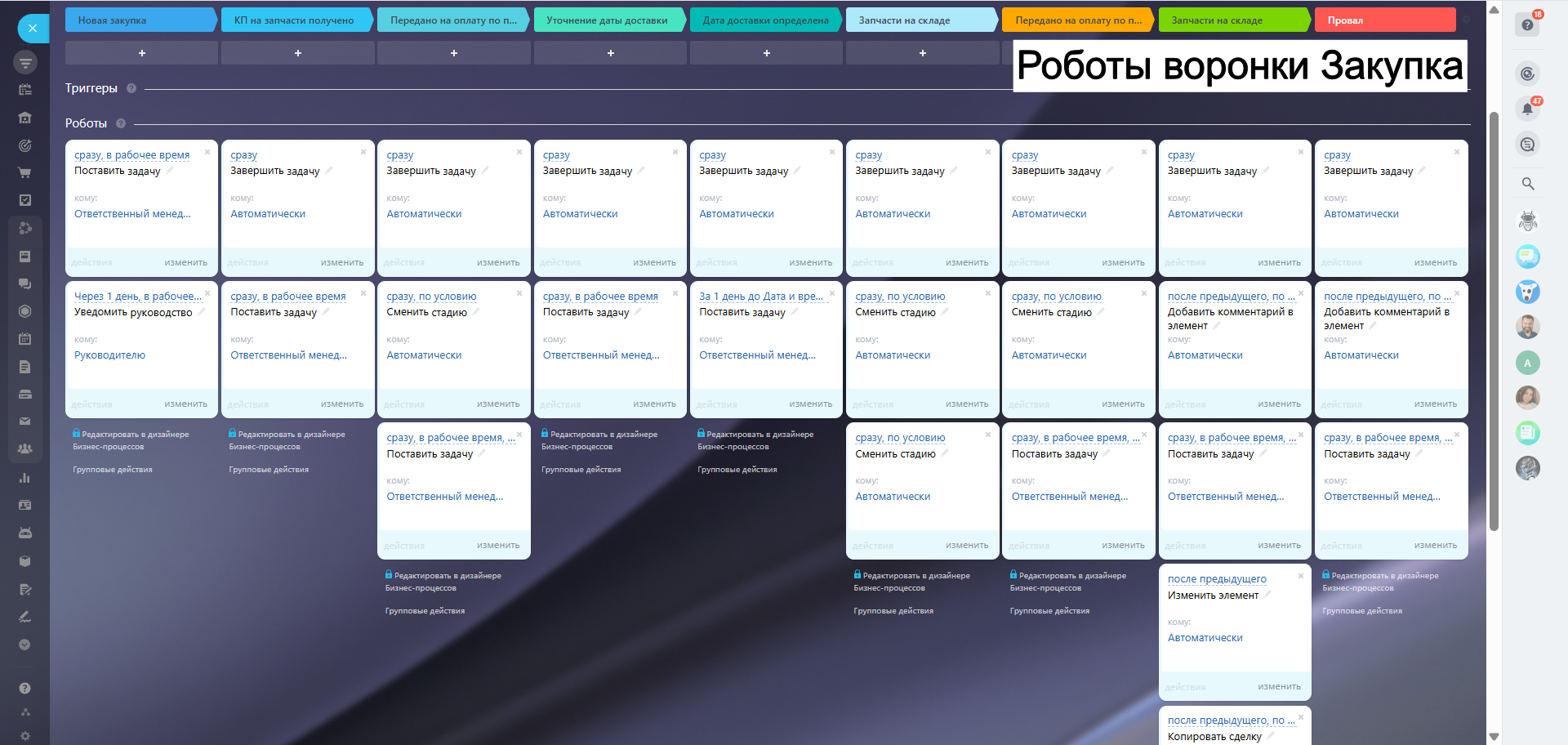Open the mail envelope icon in left sidebar

[25, 422]
